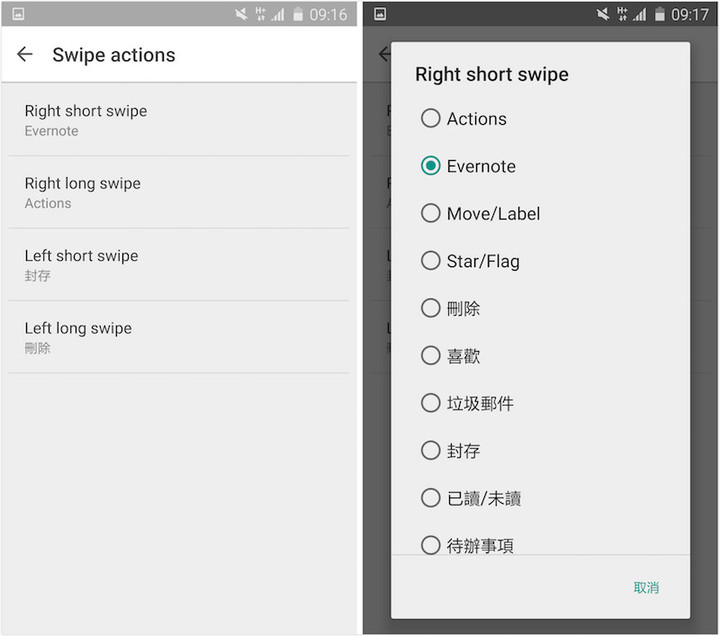The image size is (720, 636).
Task: Choose the Star/Flag radio option
Action: coord(431,261)
